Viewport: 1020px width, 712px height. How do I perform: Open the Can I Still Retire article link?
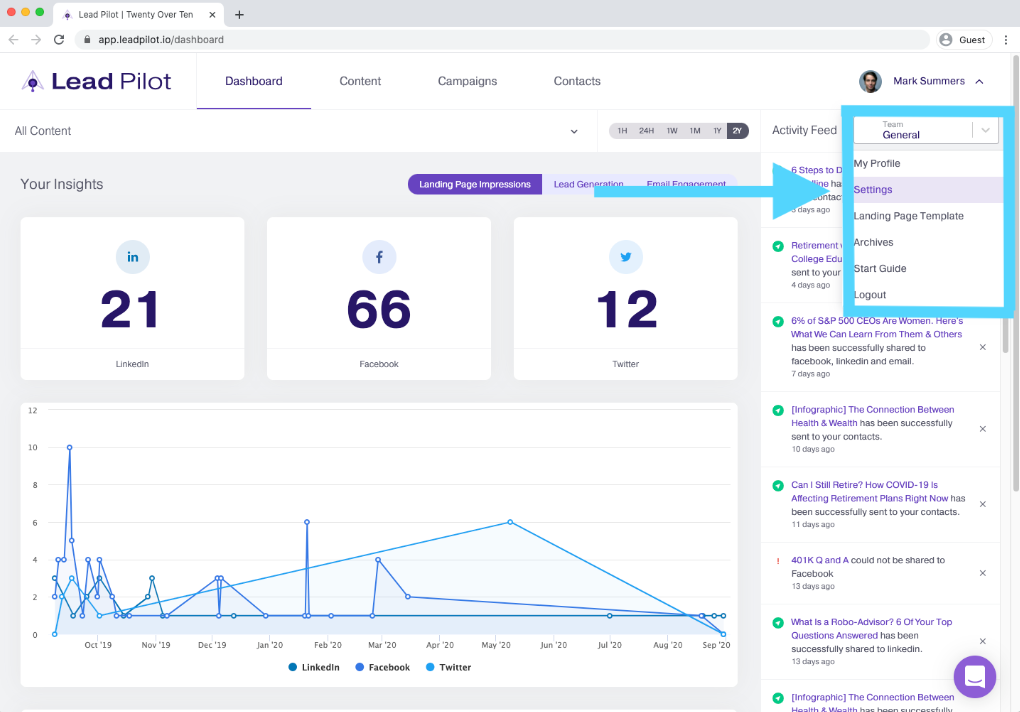pos(869,492)
